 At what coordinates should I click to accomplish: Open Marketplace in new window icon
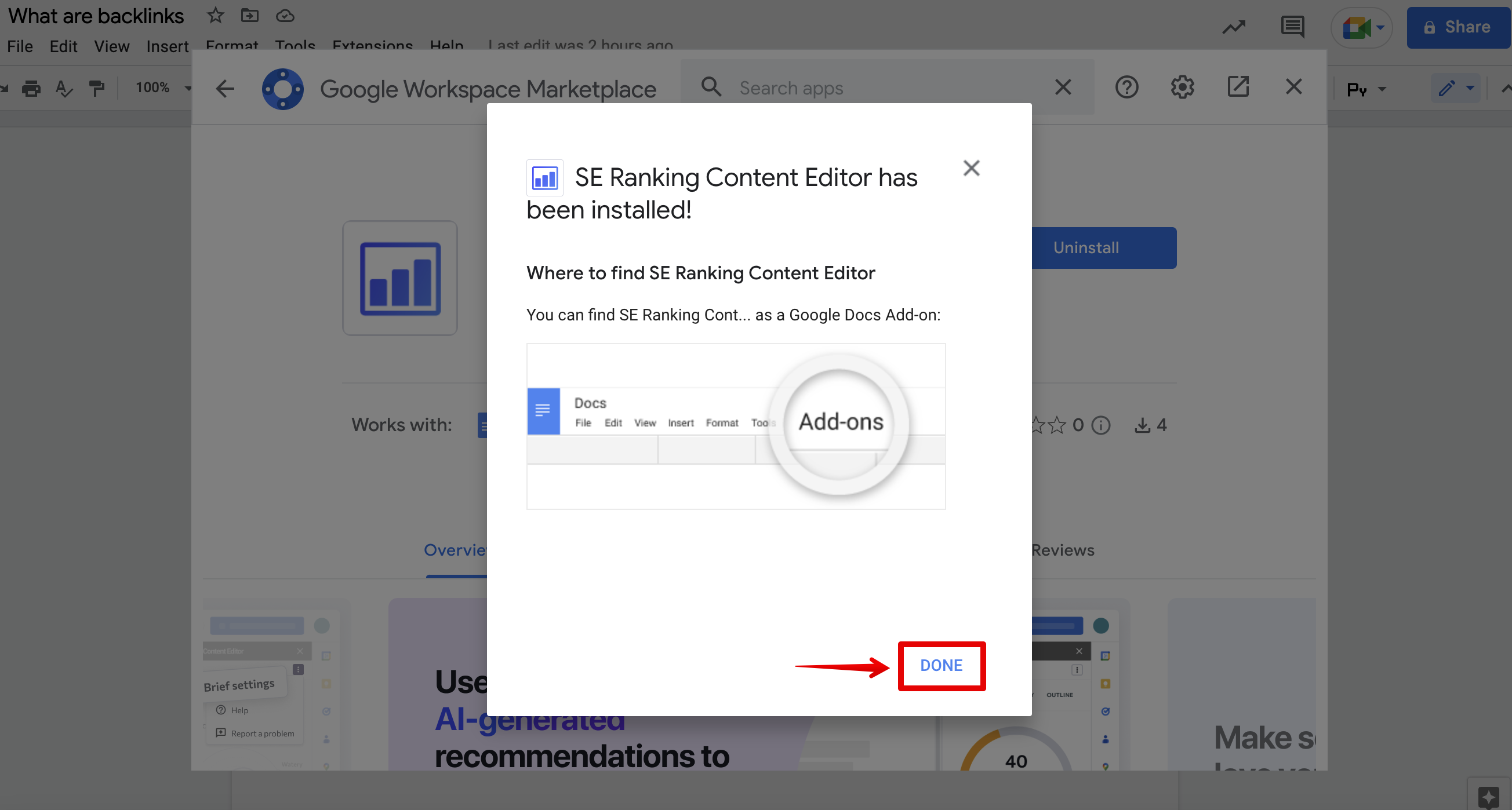coord(1237,87)
